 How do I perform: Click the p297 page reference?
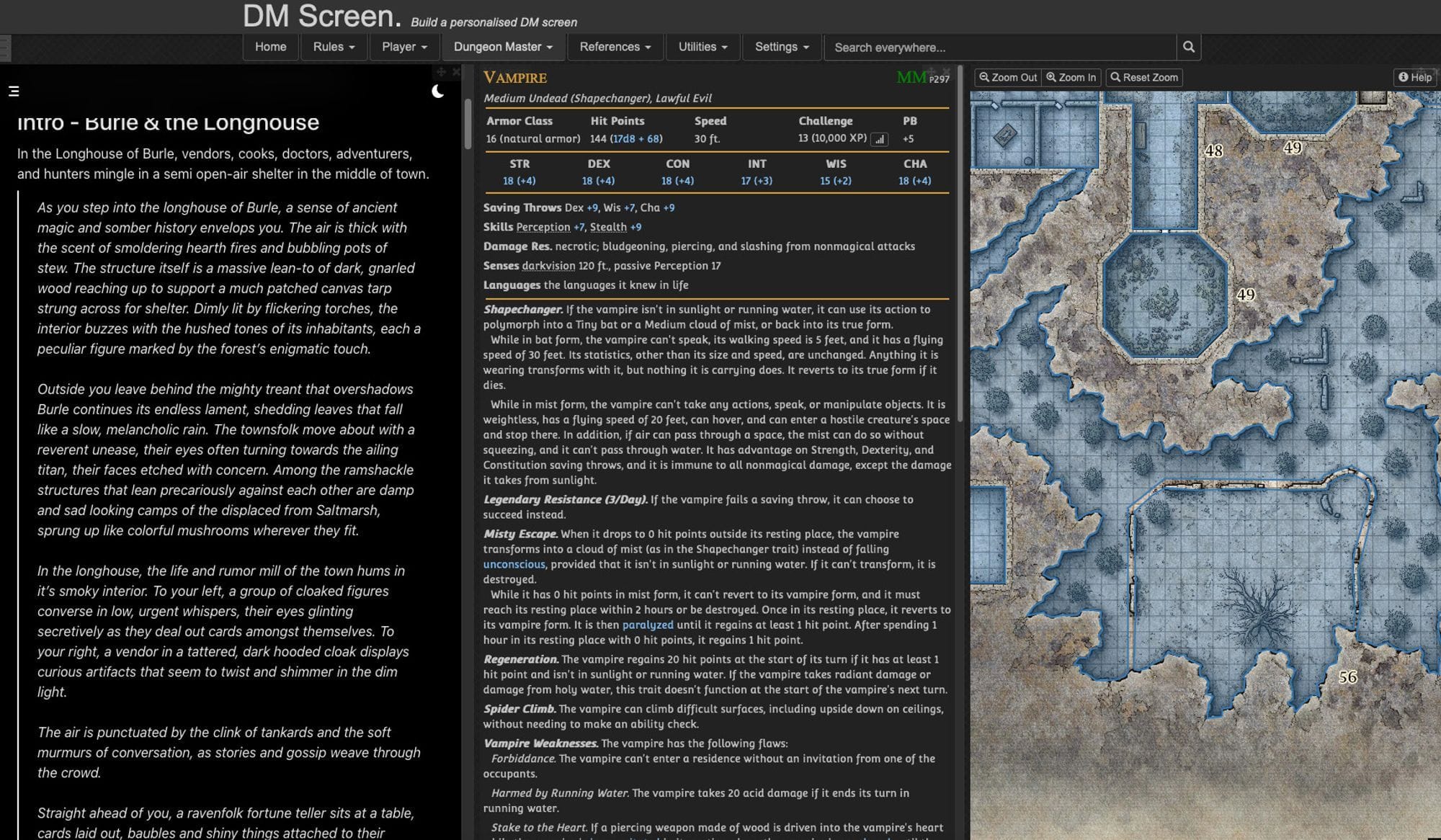coord(939,79)
